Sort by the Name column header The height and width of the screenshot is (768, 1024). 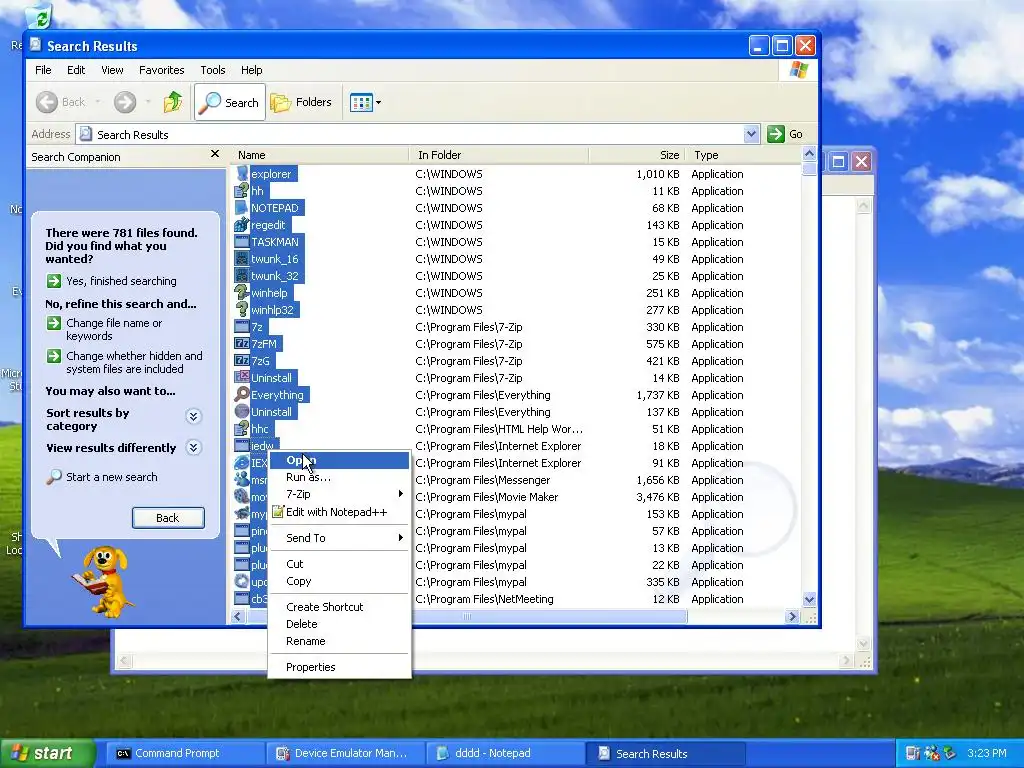coord(319,155)
